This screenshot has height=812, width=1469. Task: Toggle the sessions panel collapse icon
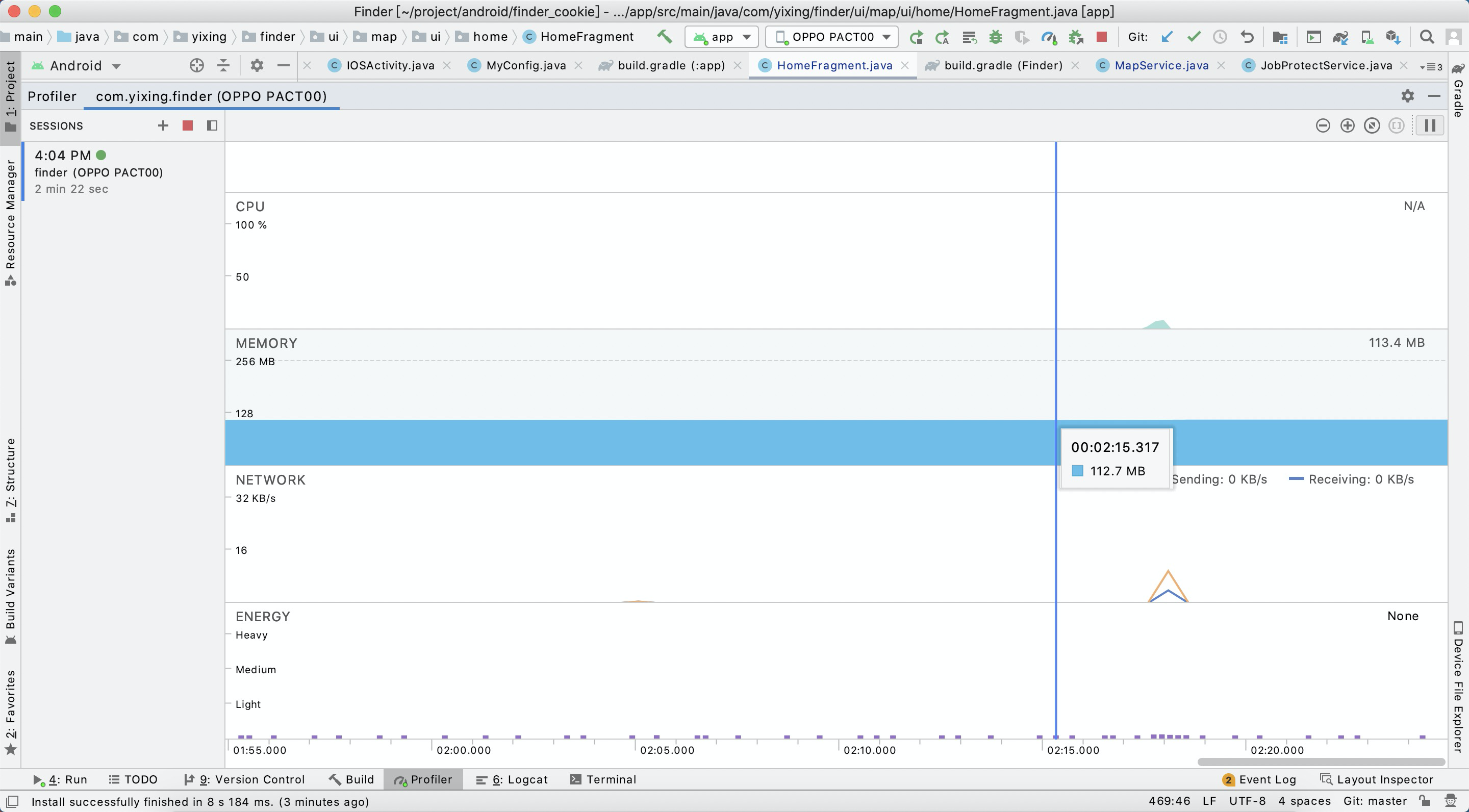pos(212,125)
